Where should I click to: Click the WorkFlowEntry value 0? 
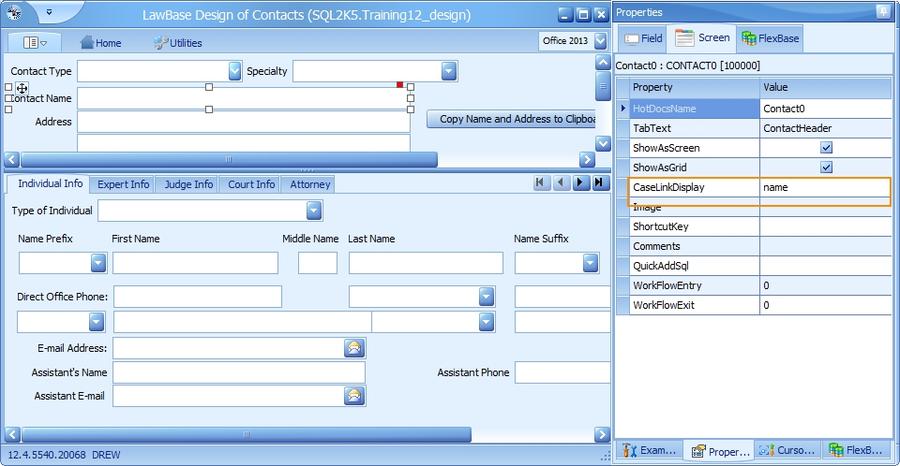(x=825, y=285)
